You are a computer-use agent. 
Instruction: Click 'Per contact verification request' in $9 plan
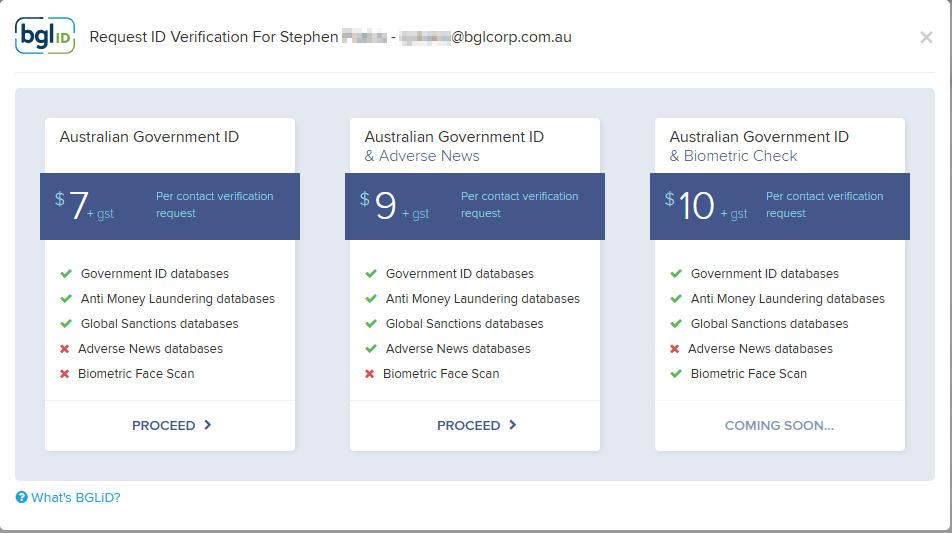(519, 205)
